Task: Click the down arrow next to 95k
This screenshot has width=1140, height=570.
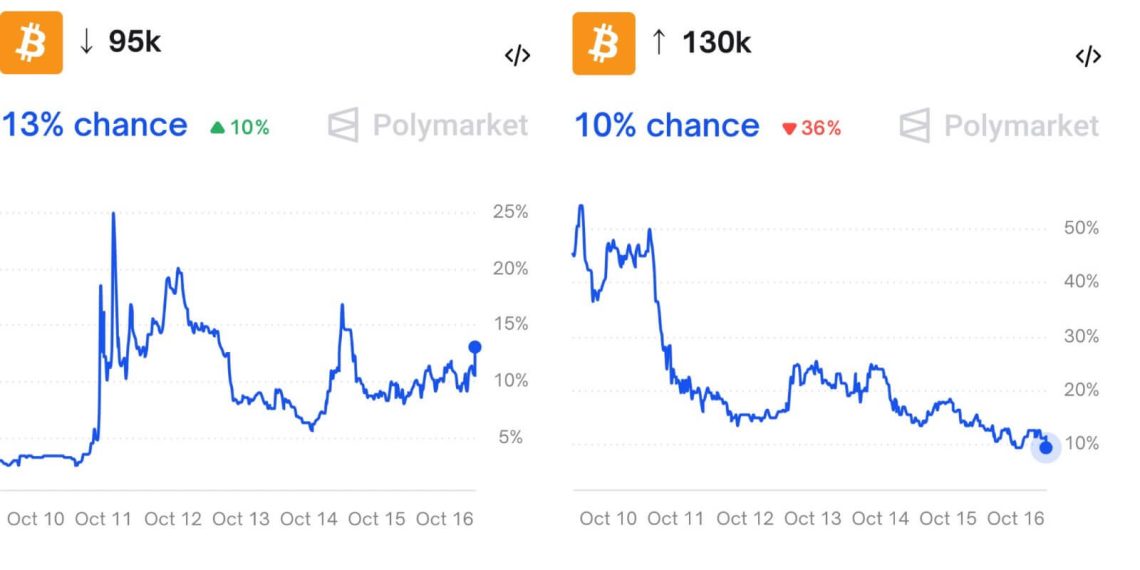Action: tap(87, 42)
